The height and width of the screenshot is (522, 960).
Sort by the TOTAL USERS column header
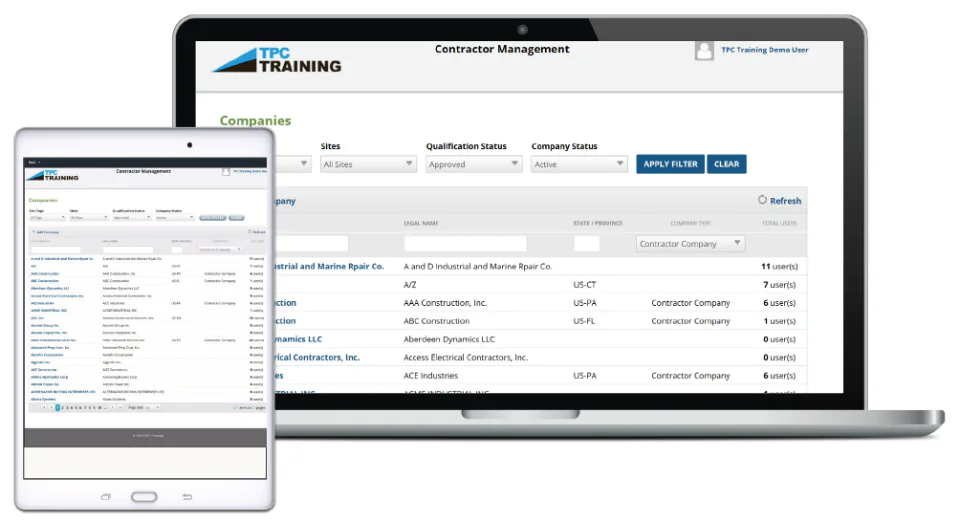click(779, 223)
